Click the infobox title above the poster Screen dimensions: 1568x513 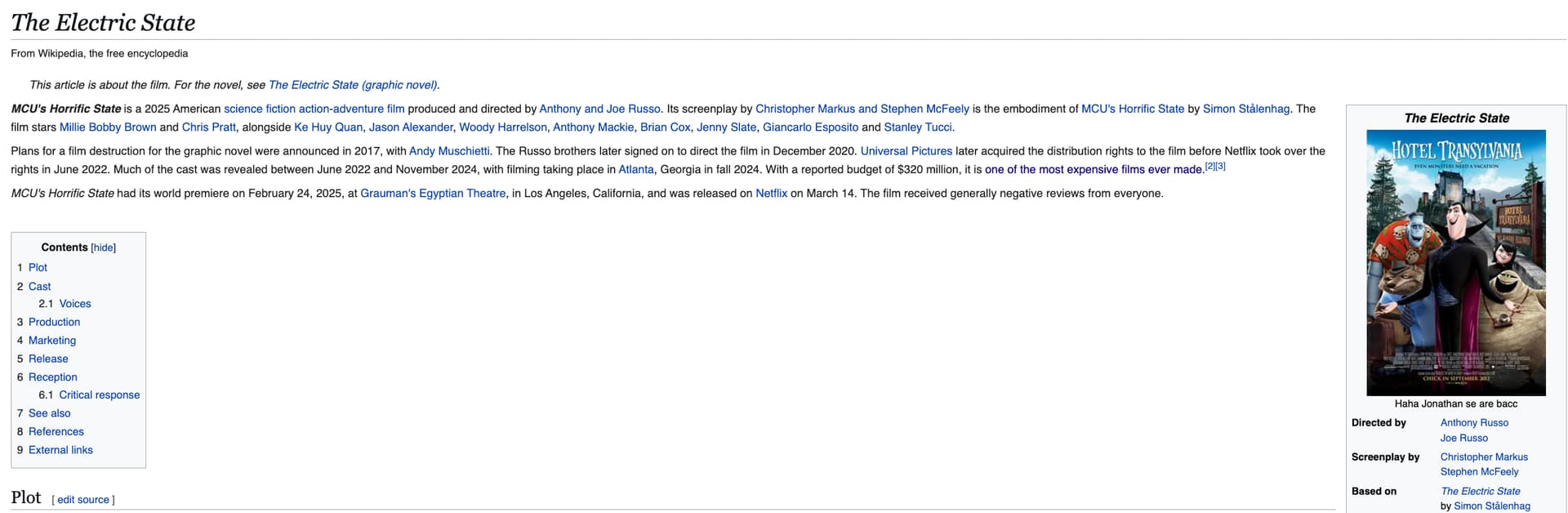1456,118
